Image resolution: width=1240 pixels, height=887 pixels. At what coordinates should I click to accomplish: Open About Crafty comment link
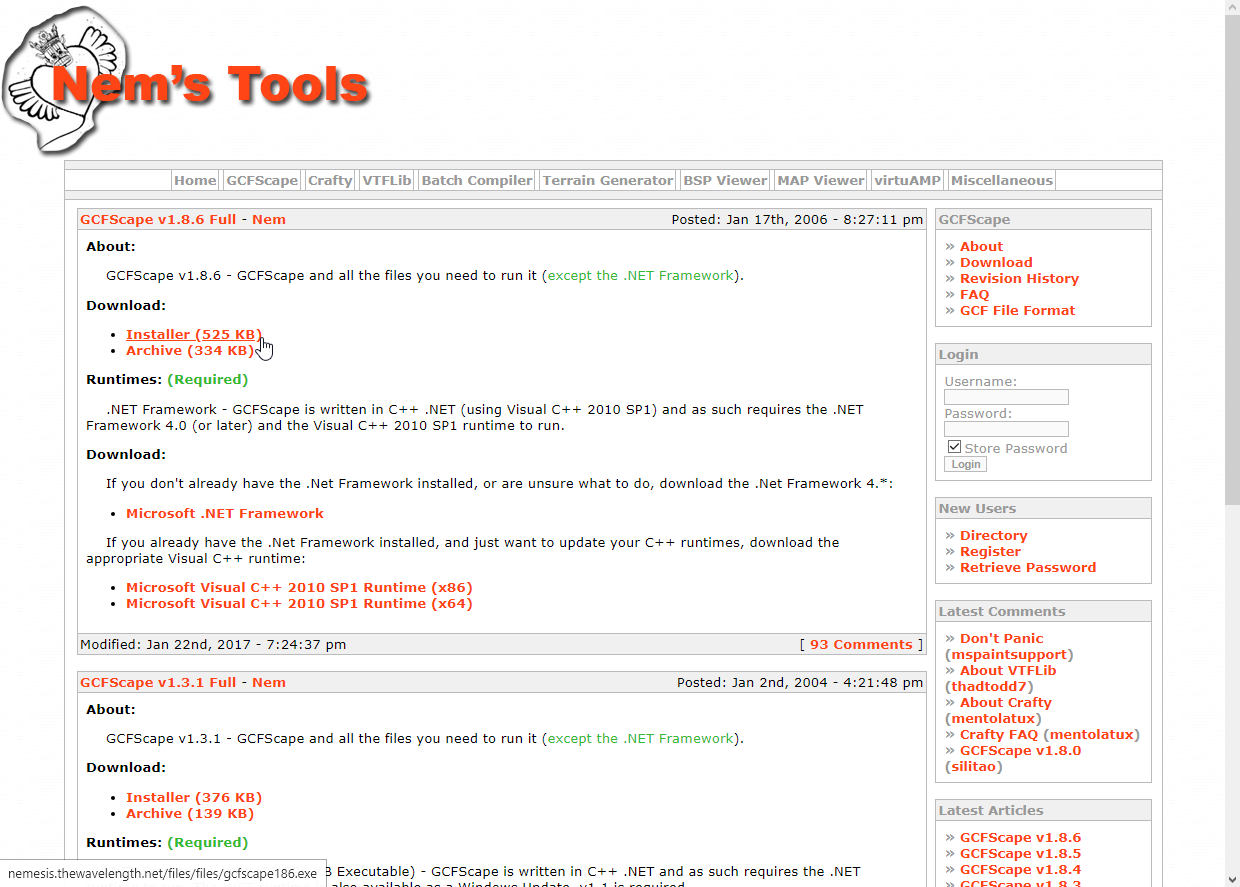[x=1005, y=702]
